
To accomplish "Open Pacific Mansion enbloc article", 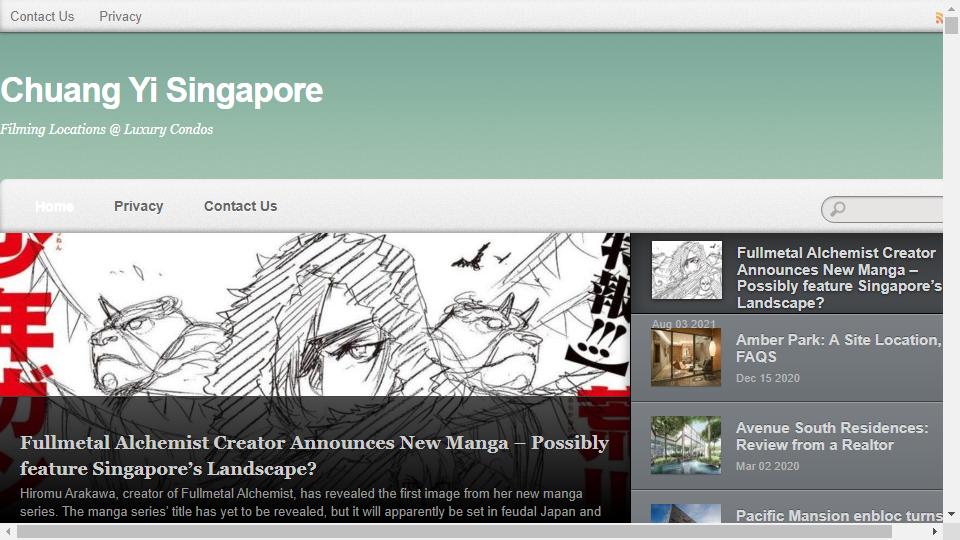I will (x=839, y=516).
